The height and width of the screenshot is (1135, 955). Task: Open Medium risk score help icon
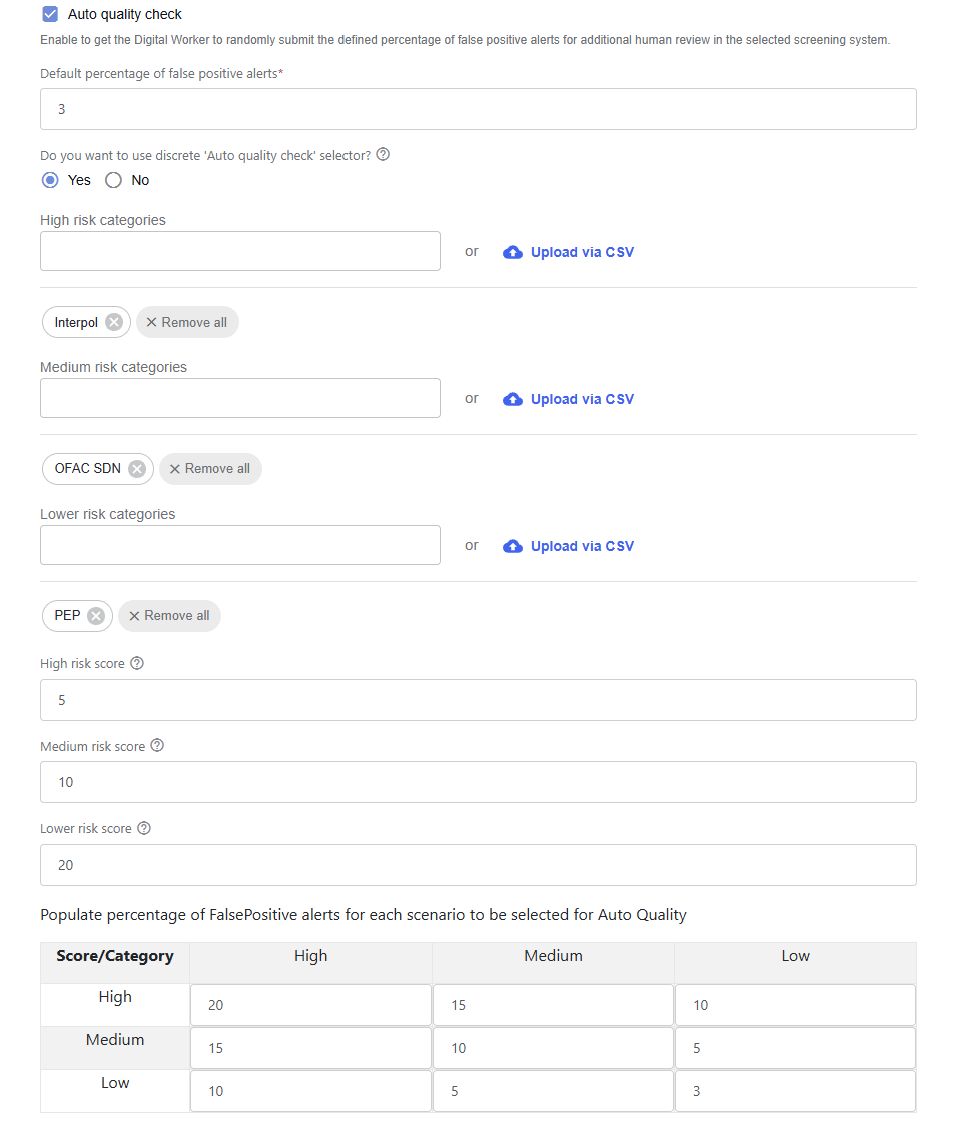click(x=157, y=746)
